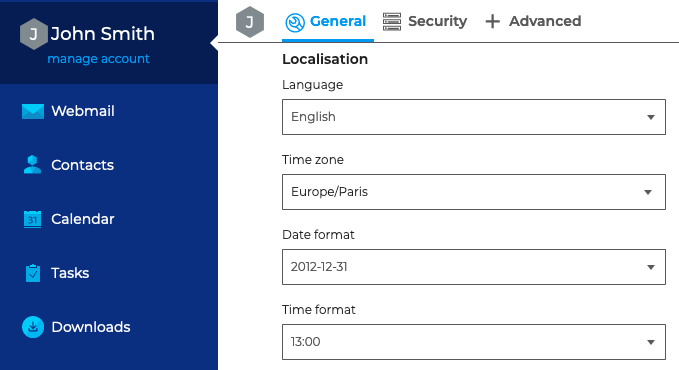Go to Webmail from sidebar label
This screenshot has height=370, width=679.
[83, 111]
